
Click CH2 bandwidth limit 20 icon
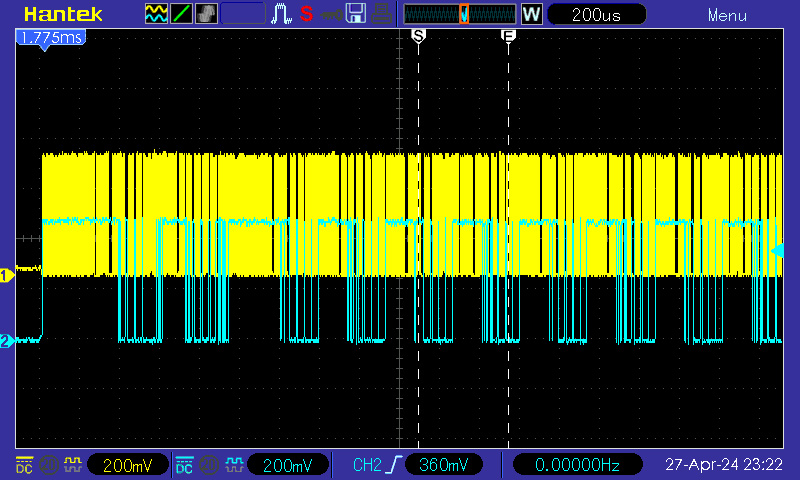point(209,465)
